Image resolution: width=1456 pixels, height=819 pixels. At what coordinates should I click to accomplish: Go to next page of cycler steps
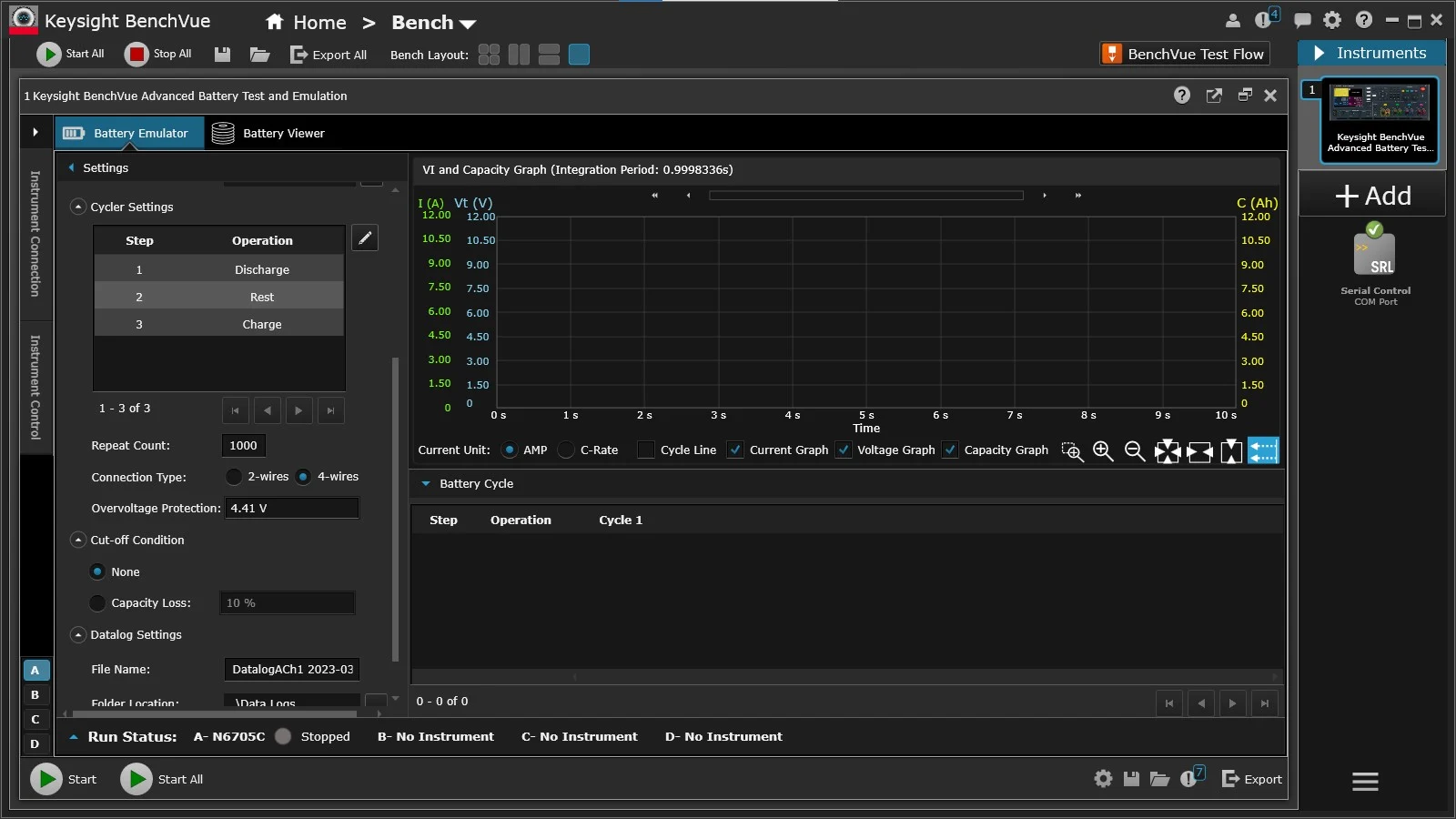pos(298,410)
